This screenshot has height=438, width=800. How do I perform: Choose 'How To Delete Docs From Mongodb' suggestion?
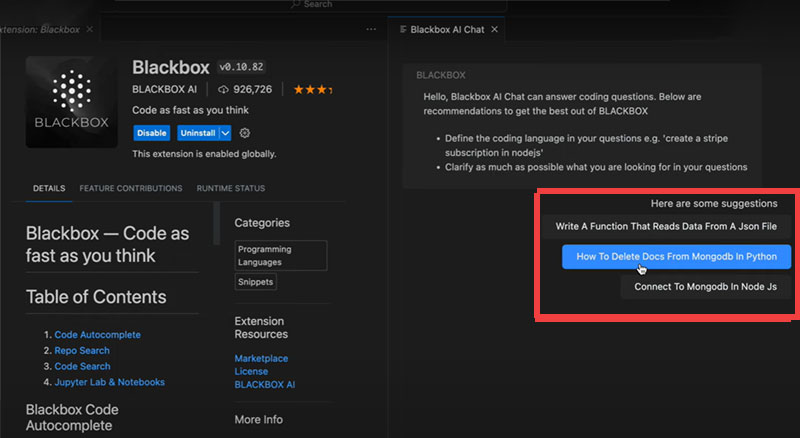(x=676, y=256)
